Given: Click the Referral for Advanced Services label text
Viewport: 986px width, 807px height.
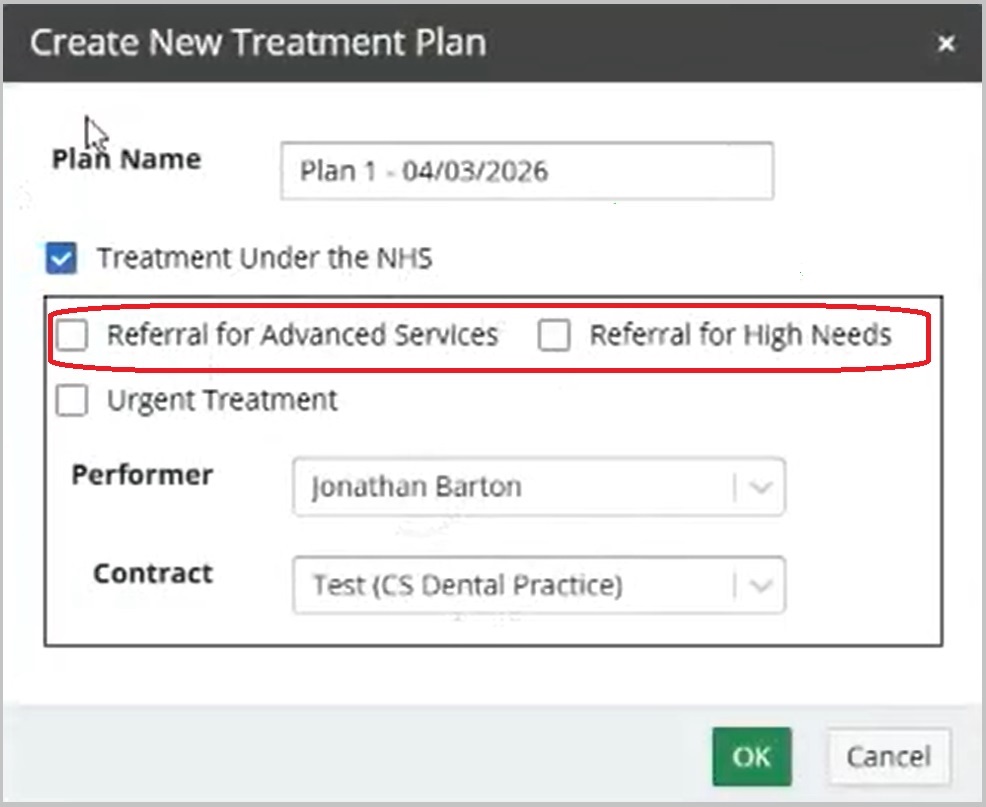Looking at the screenshot, I should click(302, 335).
